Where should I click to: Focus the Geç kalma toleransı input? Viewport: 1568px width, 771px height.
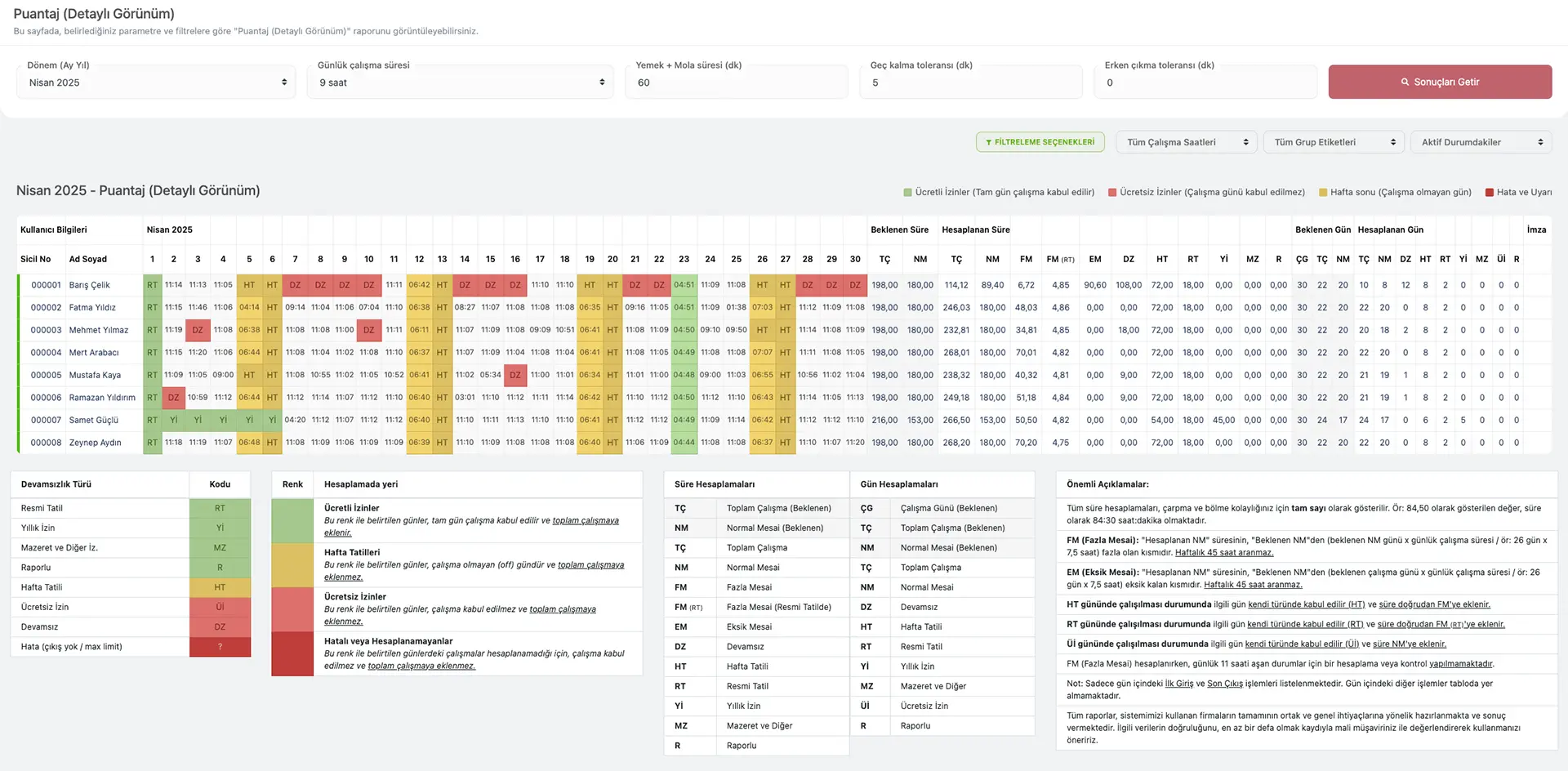click(x=970, y=82)
